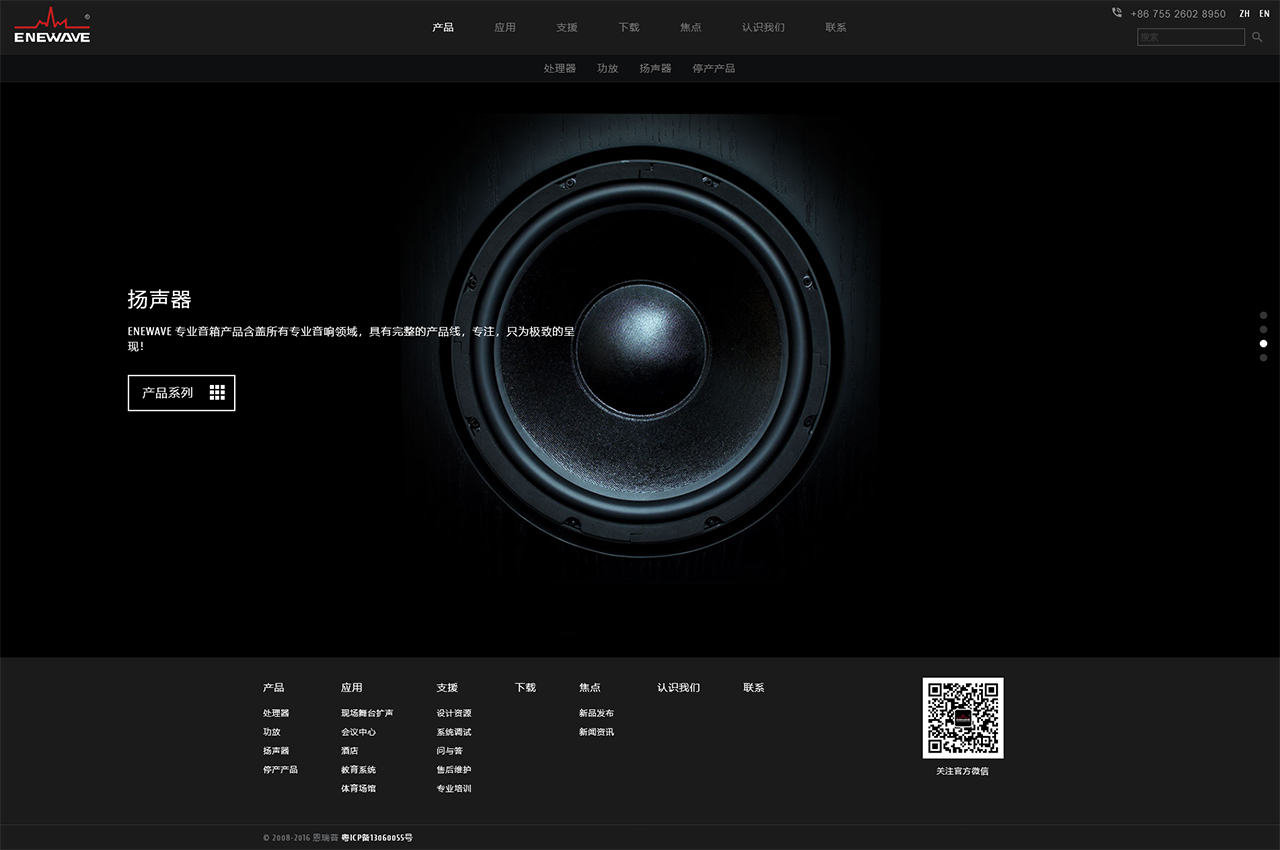The width and height of the screenshot is (1280, 850).
Task: Open the 支援 top navigation menu
Action: pos(567,27)
